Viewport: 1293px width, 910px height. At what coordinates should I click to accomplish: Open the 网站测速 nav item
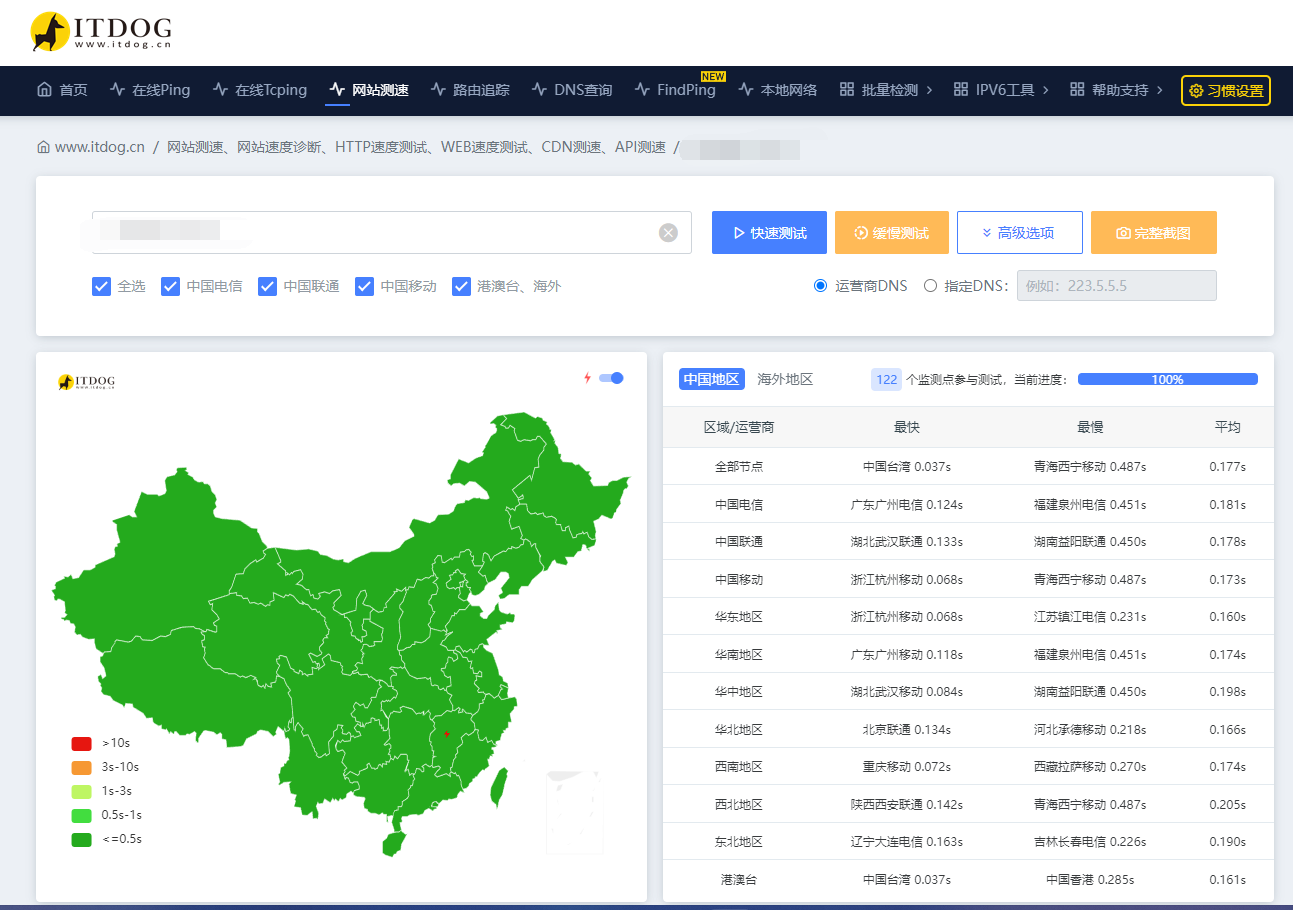point(368,90)
